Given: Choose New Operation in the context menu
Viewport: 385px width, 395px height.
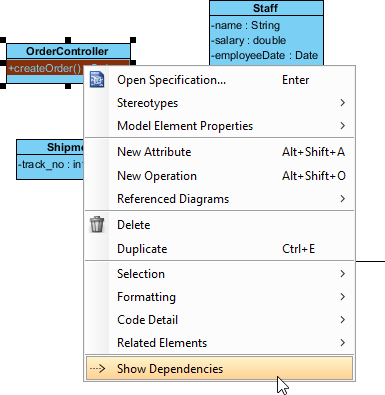Looking at the screenshot, I should pos(219,176).
